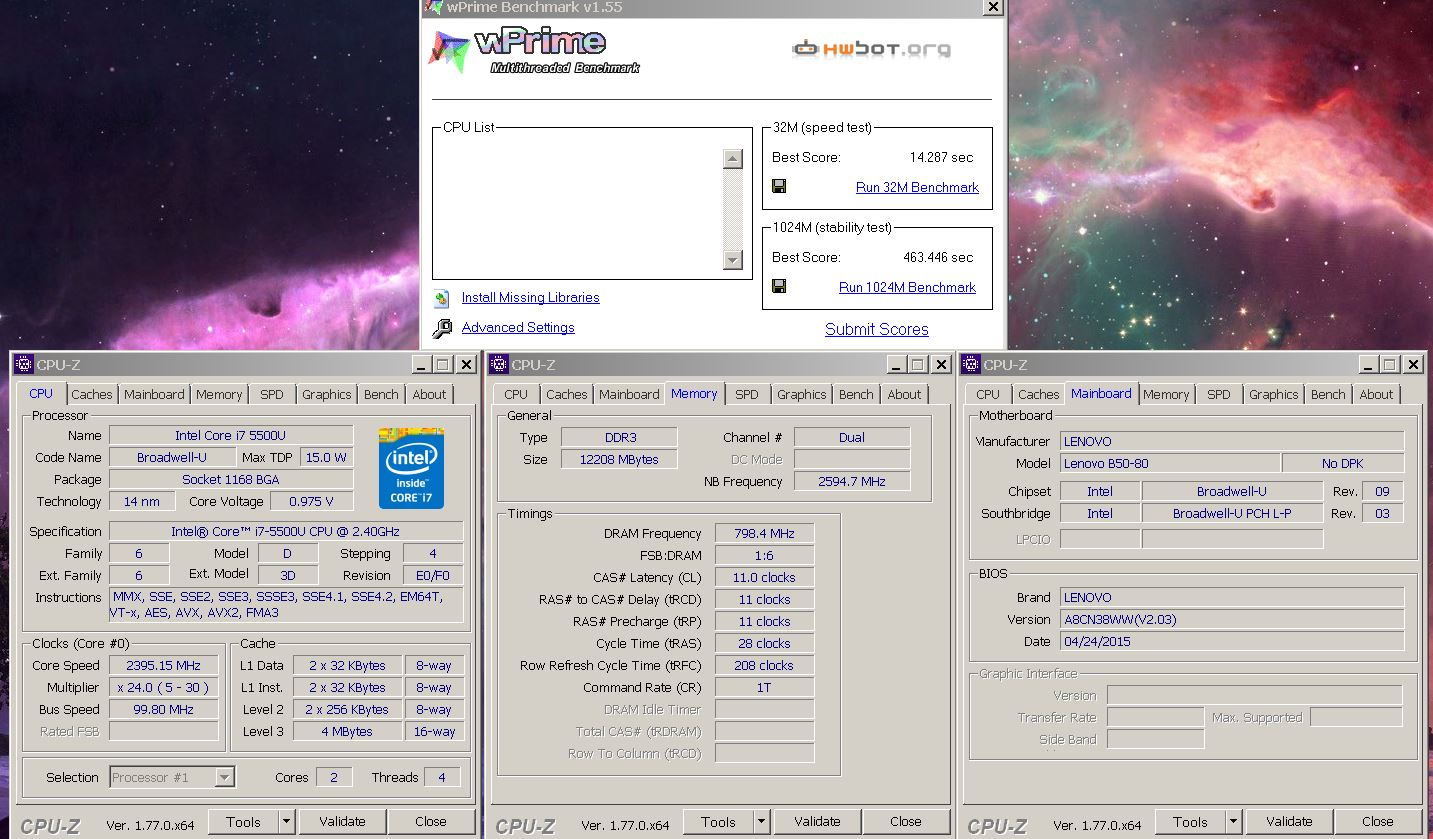Image resolution: width=1433 pixels, height=839 pixels.
Task: Open SPD tab in Memory CPU-Z window
Action: [x=747, y=394]
